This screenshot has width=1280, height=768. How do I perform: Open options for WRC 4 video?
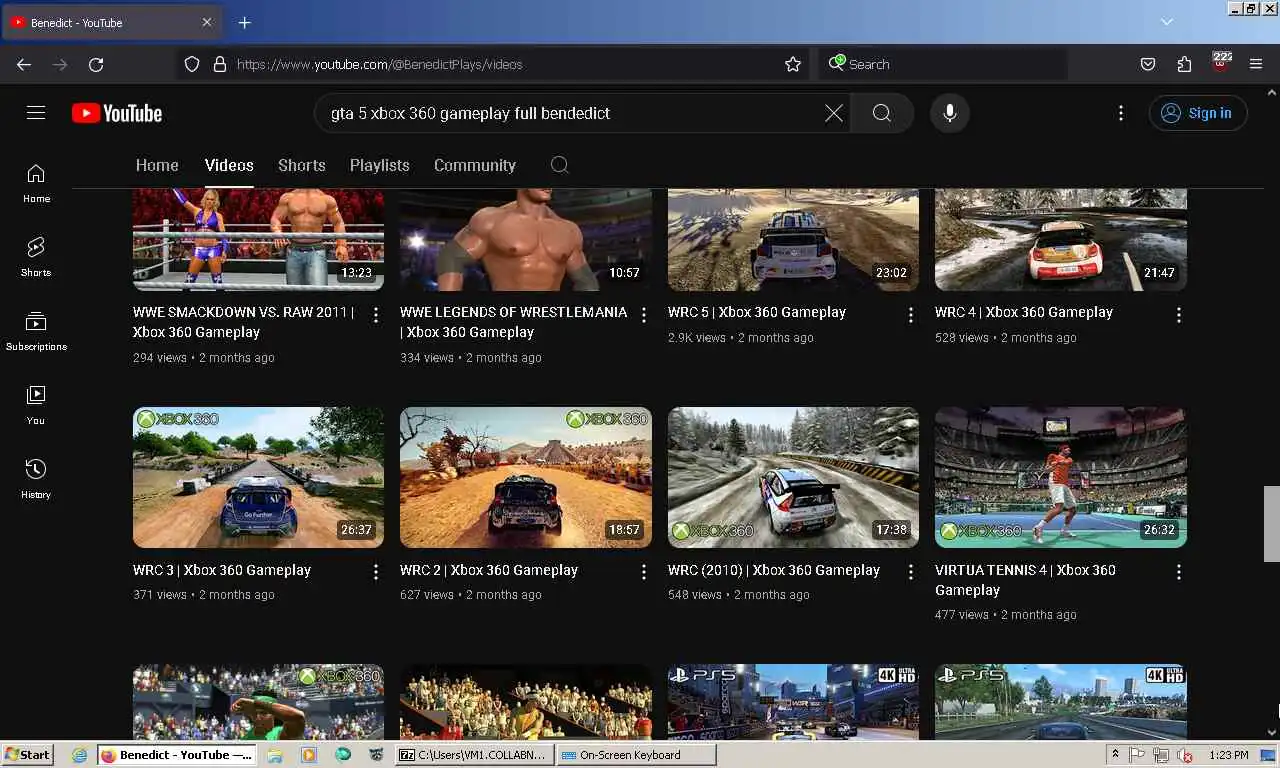point(1178,315)
